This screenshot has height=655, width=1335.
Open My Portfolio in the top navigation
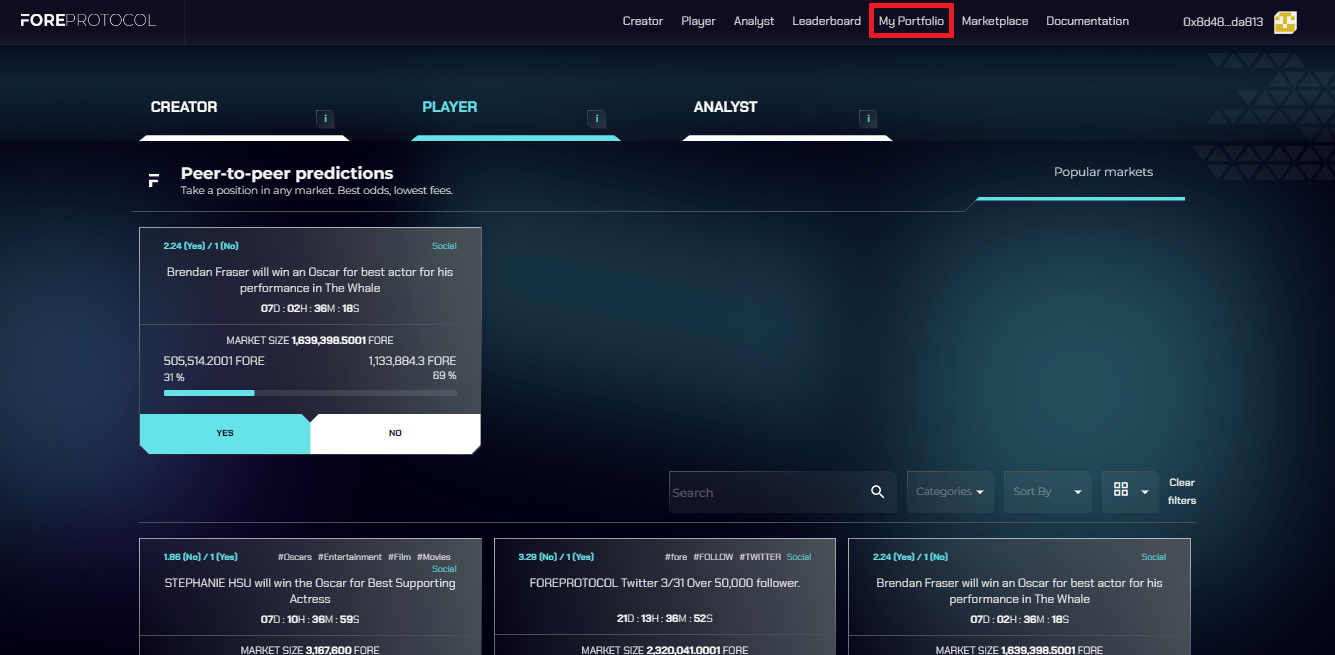(x=911, y=21)
